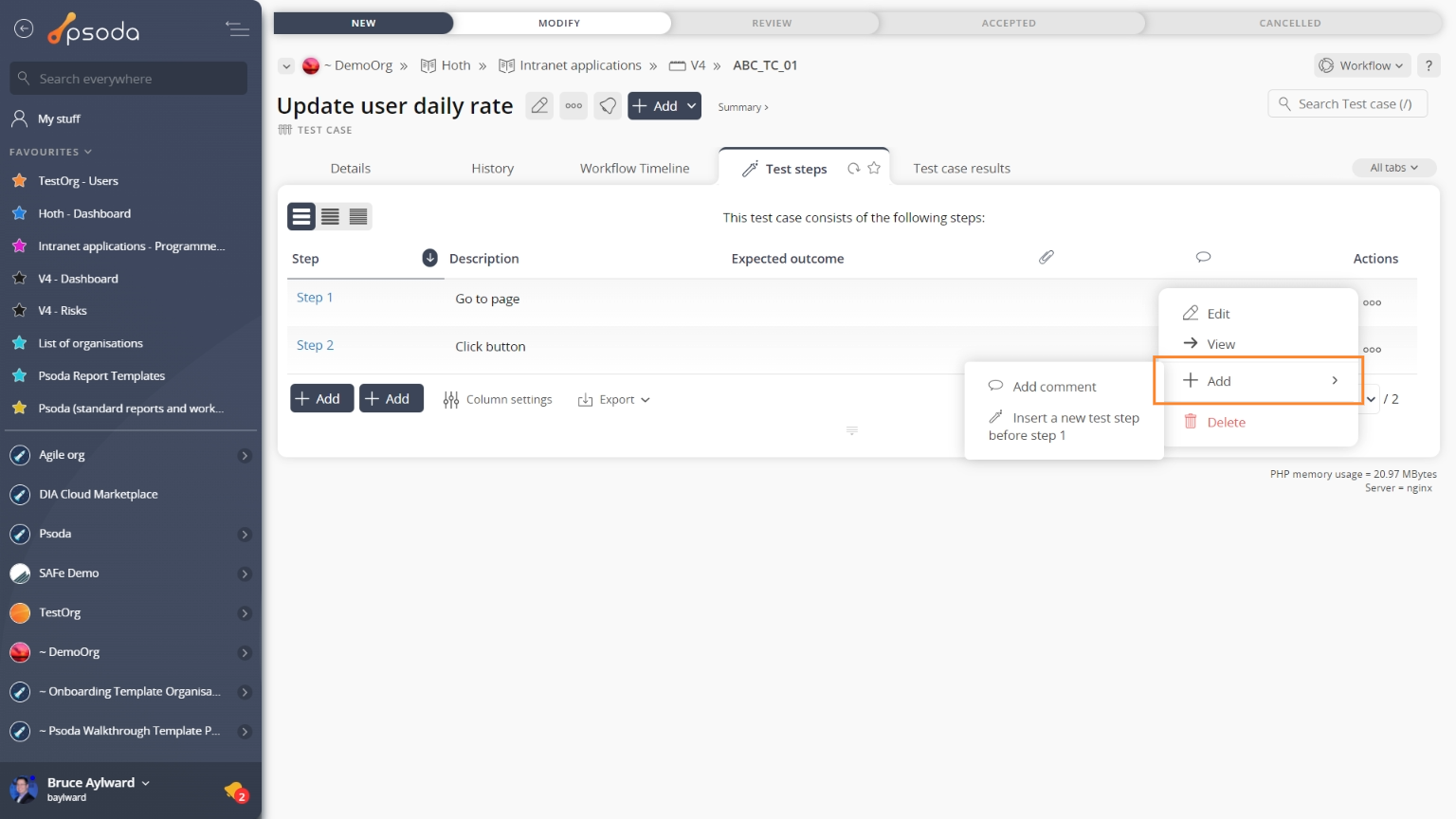The height and width of the screenshot is (819, 1456).
Task: Click the comment bubble column header
Action: point(1203,257)
